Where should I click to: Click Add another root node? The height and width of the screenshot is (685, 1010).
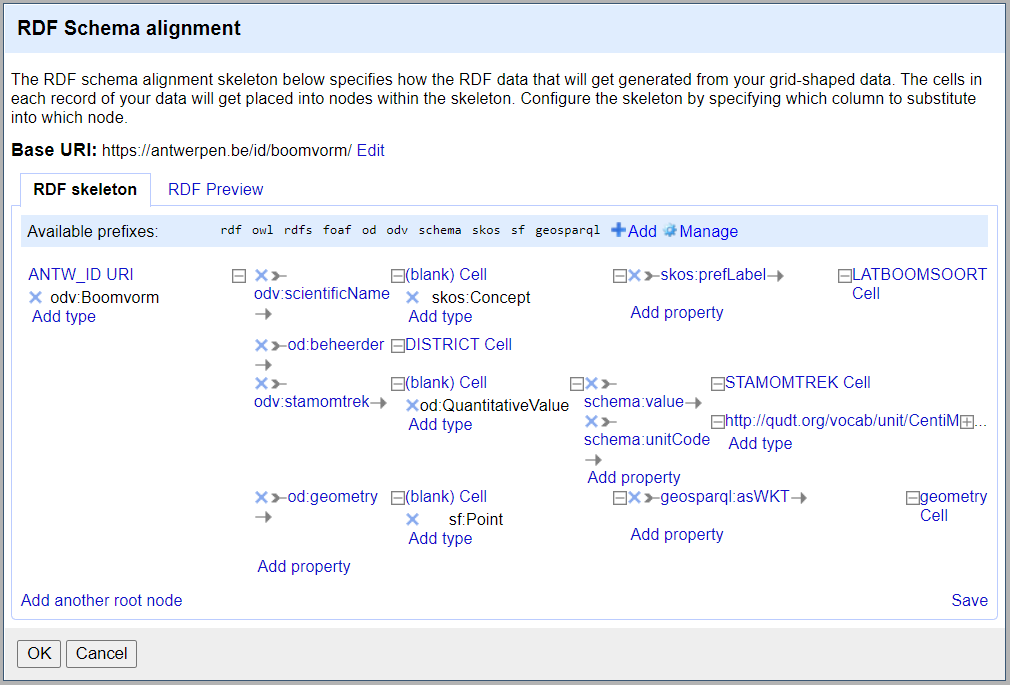[101, 600]
